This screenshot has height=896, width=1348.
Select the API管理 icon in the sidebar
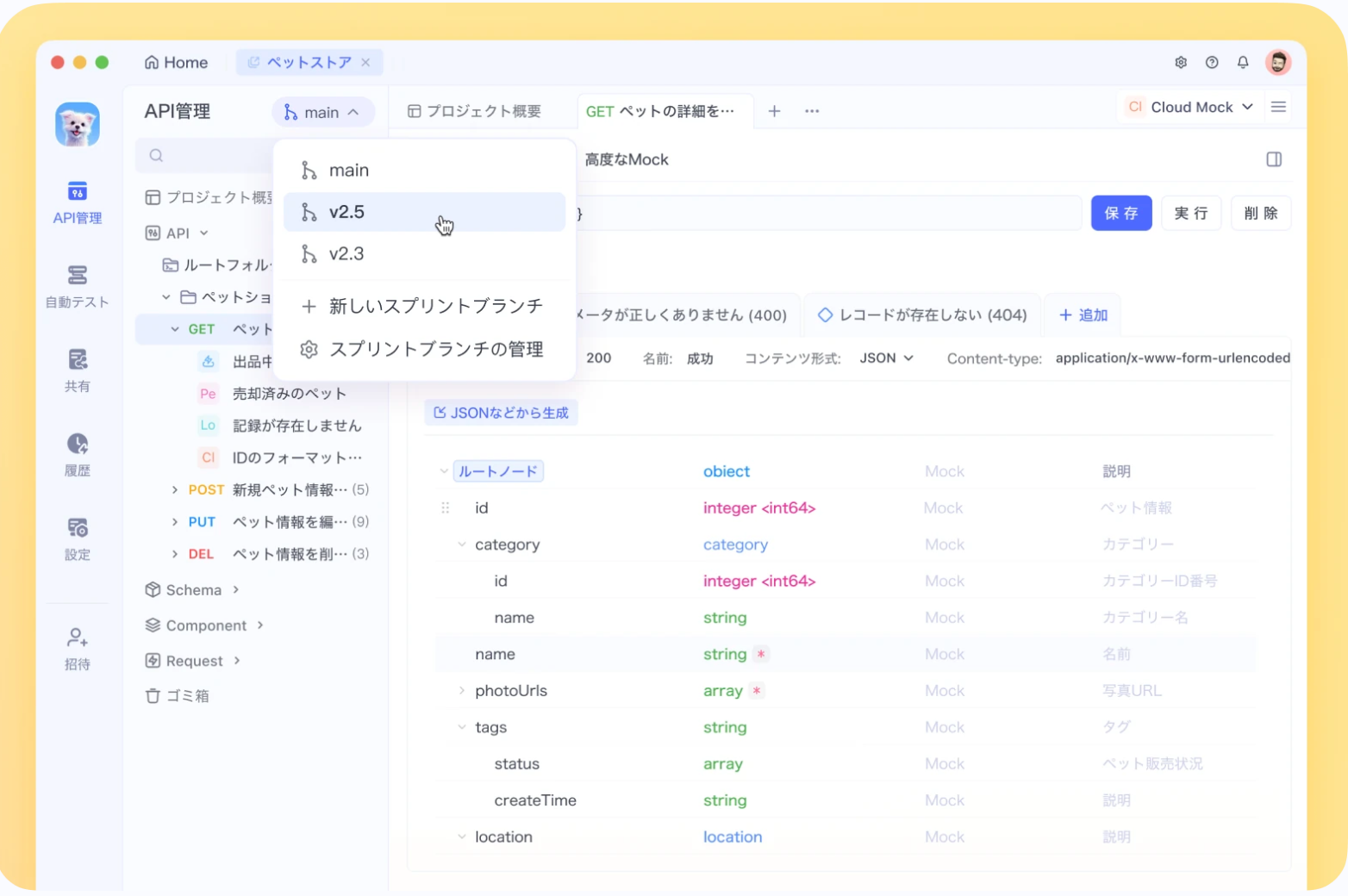click(x=77, y=203)
